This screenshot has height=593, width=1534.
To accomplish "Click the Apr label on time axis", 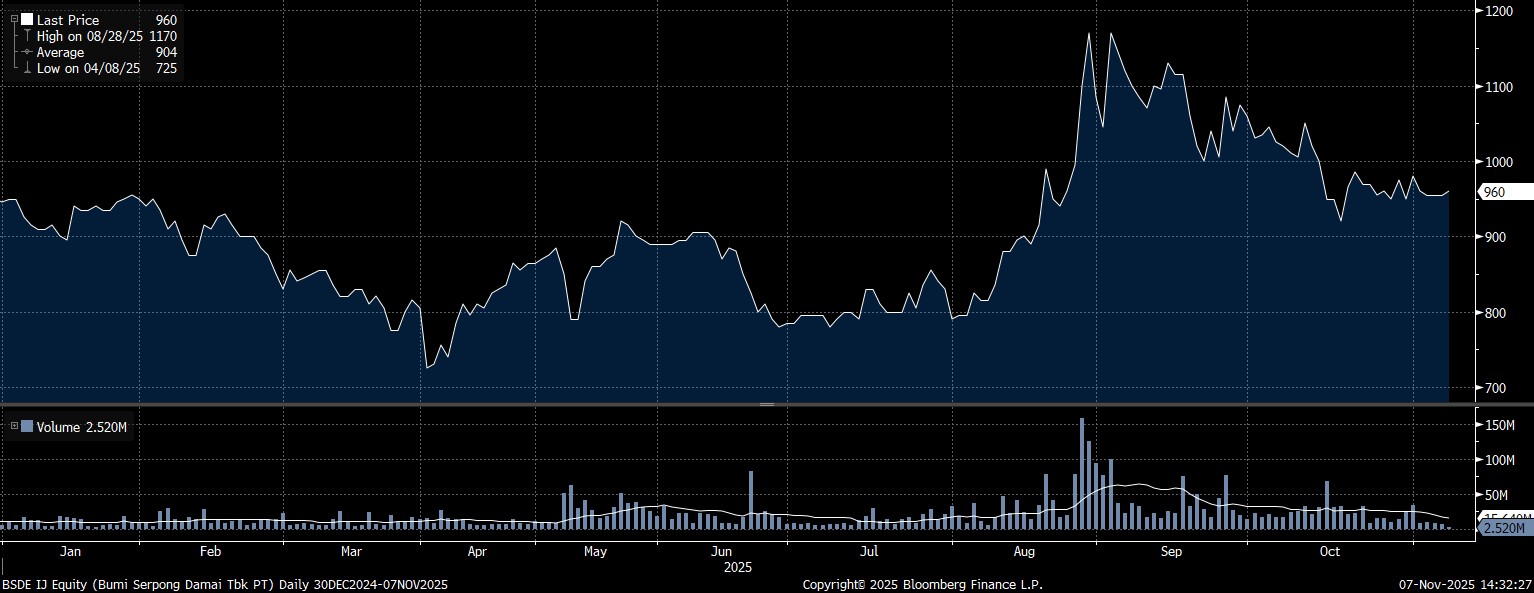I will tap(477, 551).
